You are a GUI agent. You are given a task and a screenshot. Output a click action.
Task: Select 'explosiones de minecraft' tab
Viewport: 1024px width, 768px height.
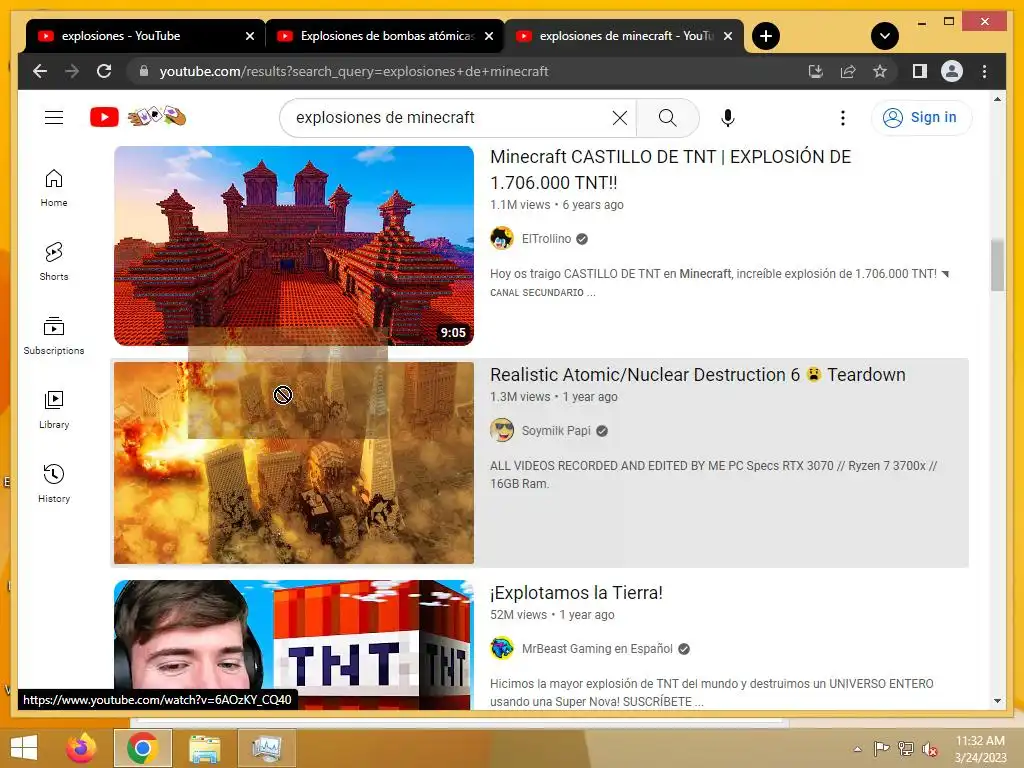click(x=624, y=36)
